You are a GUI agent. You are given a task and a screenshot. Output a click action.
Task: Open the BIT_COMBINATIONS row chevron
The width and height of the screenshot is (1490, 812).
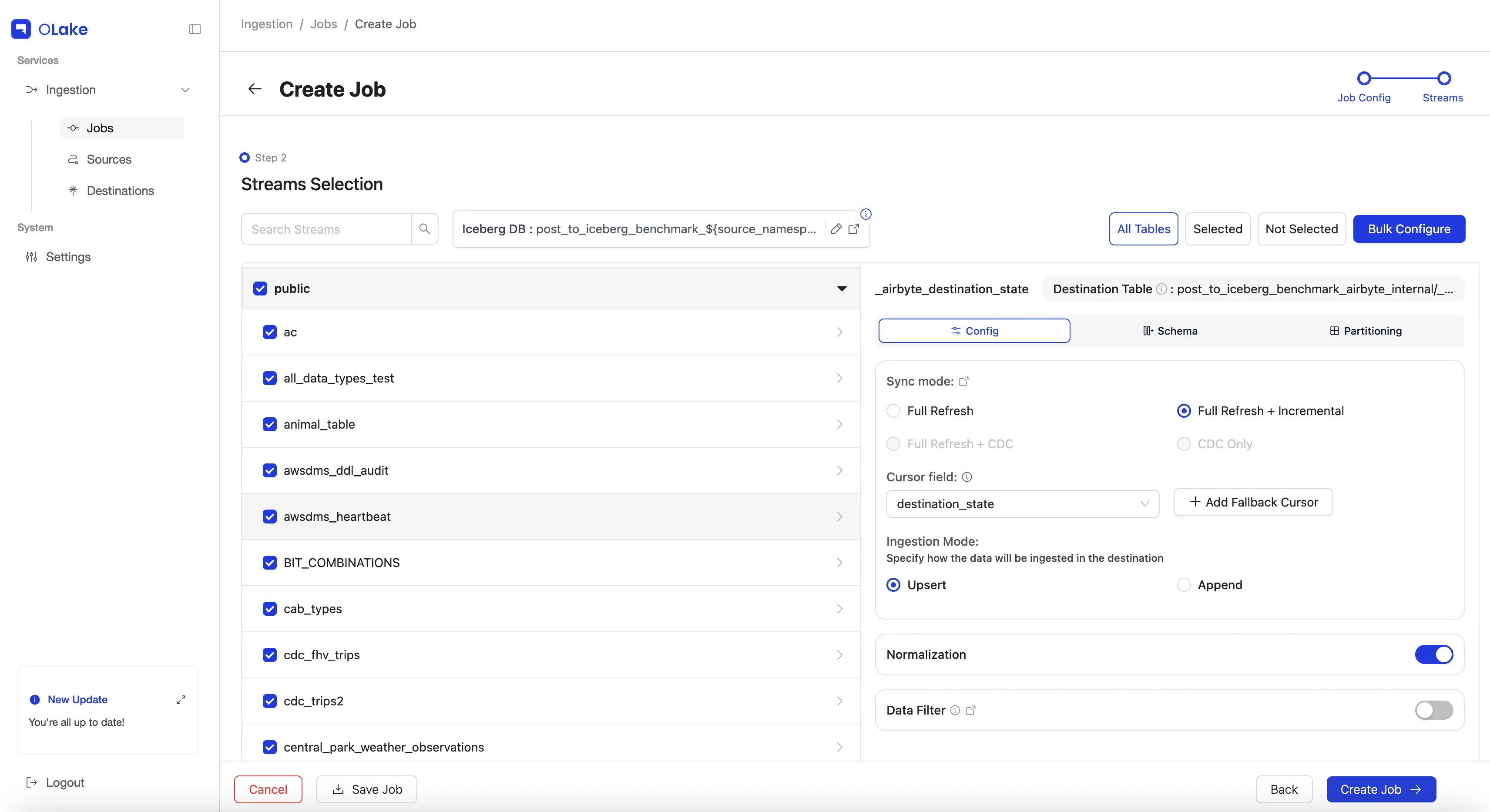coord(840,563)
